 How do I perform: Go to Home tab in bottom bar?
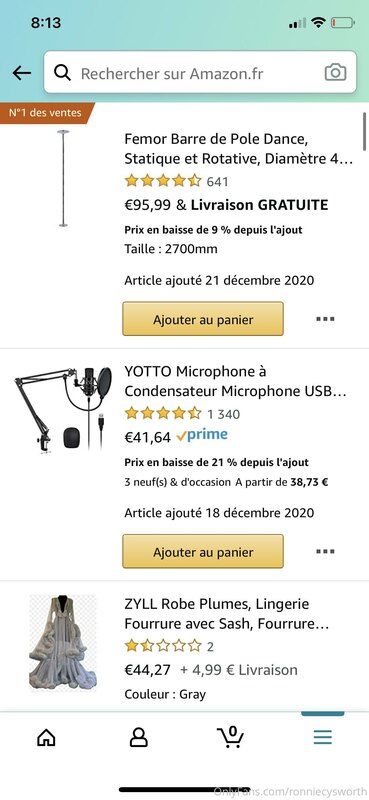tap(46, 737)
